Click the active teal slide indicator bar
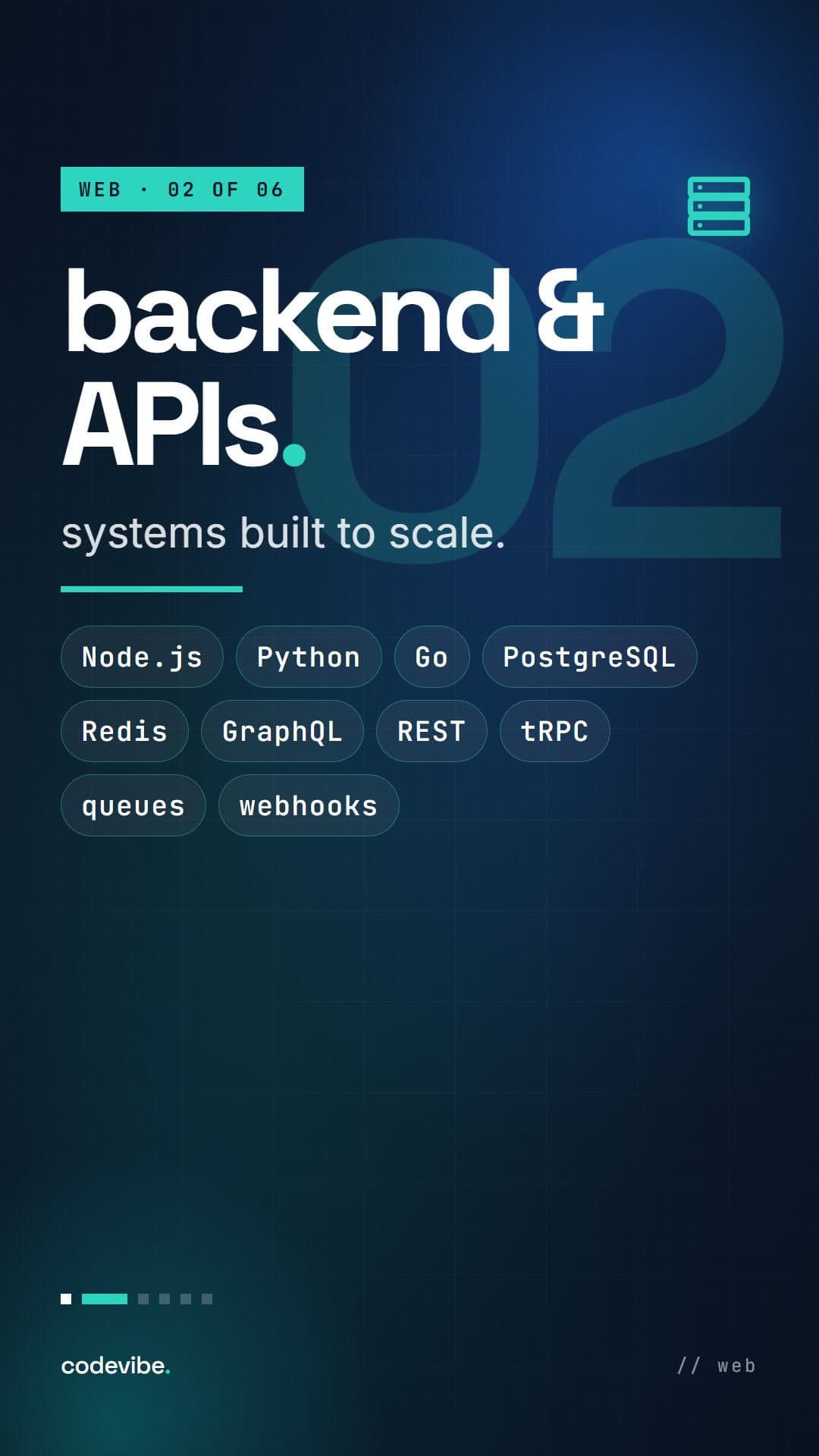819x1456 pixels. [x=105, y=1299]
